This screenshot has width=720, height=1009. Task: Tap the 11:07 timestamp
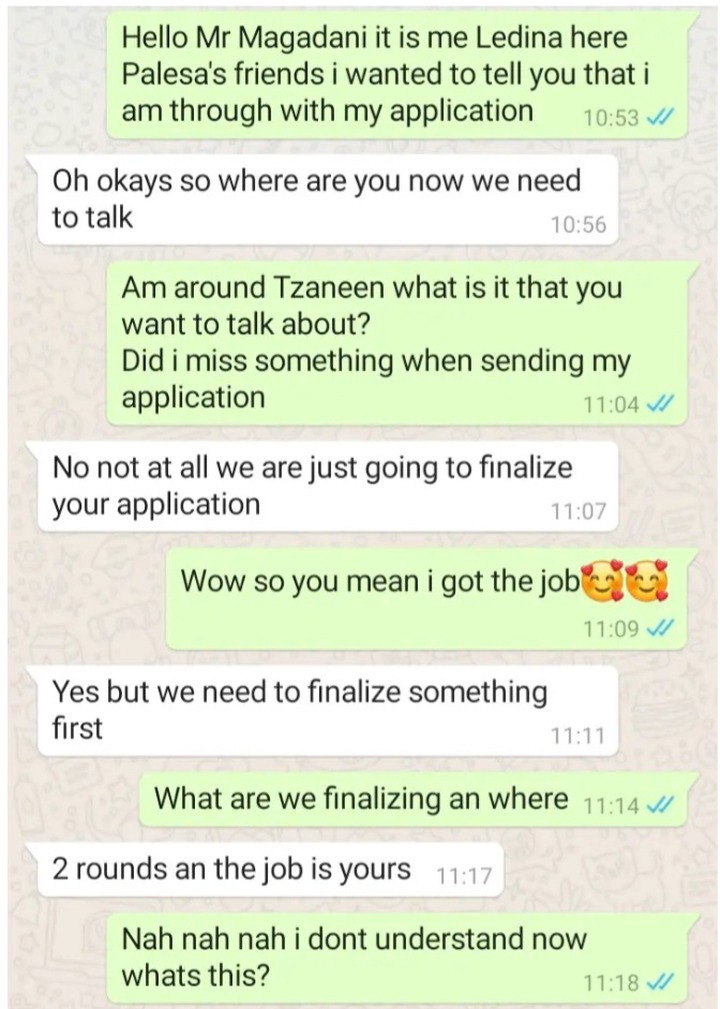(578, 511)
